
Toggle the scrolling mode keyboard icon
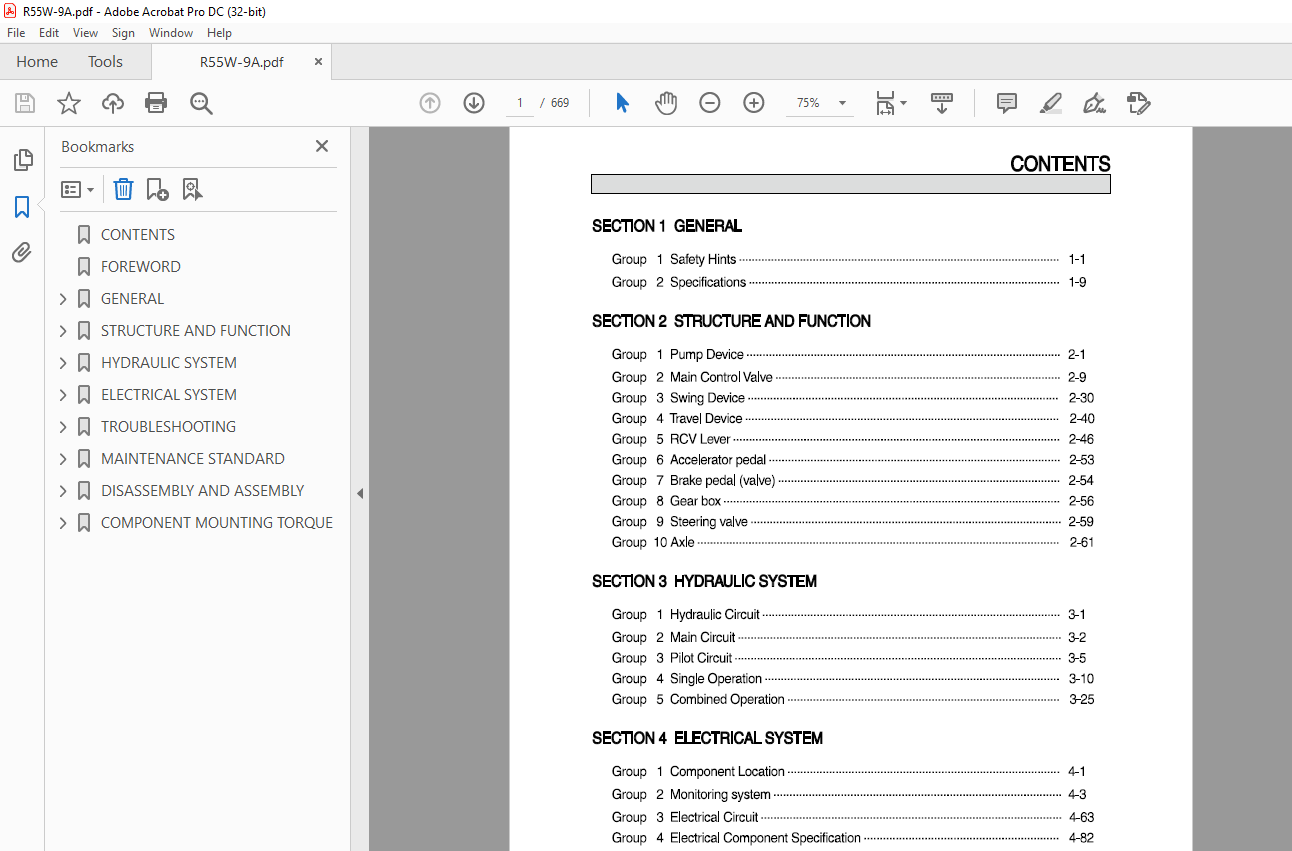(x=941, y=103)
